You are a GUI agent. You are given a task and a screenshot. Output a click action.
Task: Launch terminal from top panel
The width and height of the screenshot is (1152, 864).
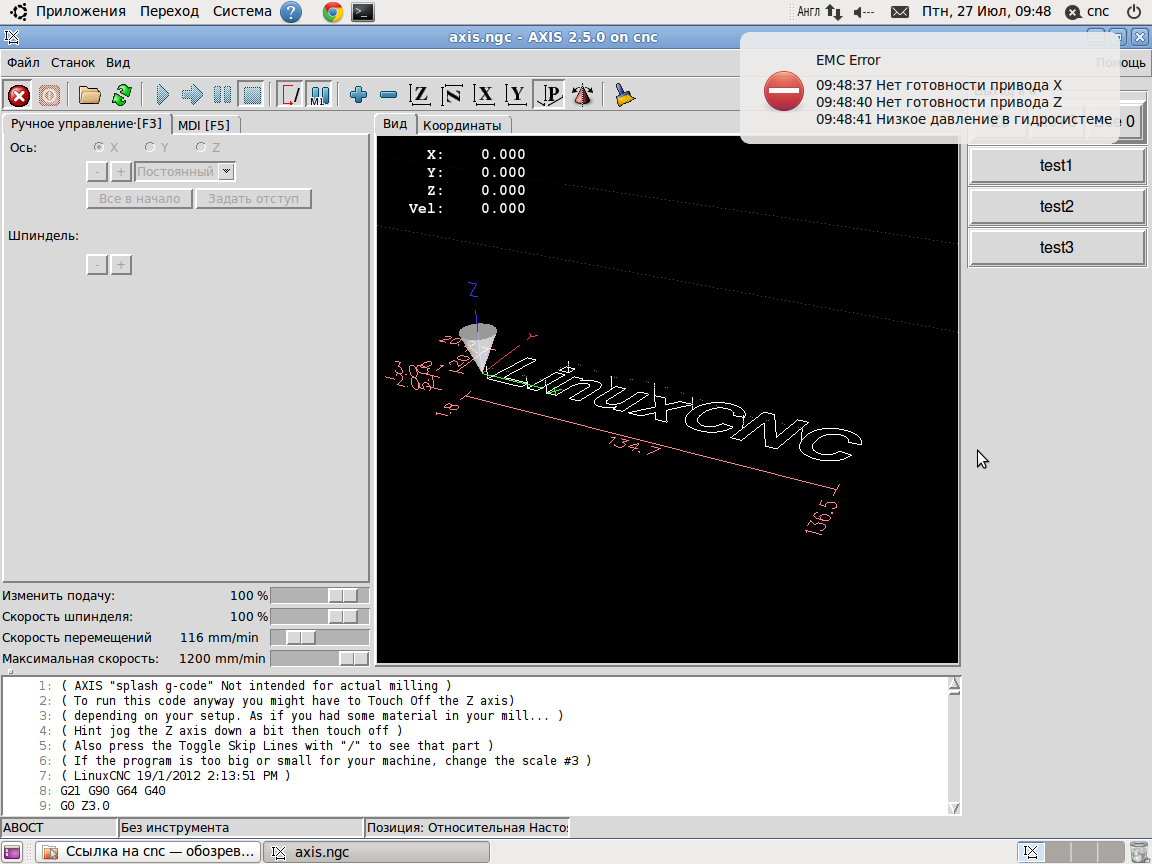click(363, 12)
